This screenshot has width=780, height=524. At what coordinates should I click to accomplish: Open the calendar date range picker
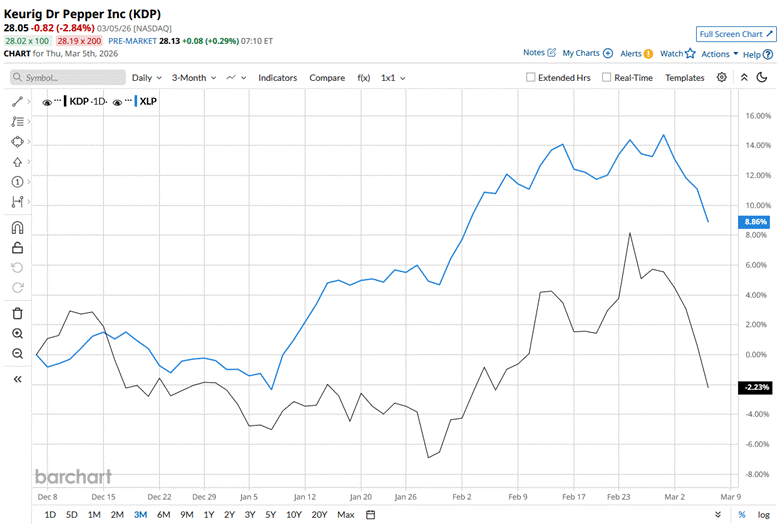coord(371,515)
